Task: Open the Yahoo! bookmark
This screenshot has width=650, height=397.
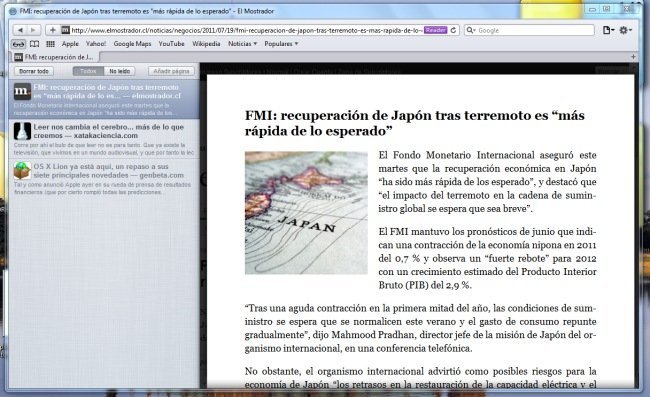Action: (96, 44)
